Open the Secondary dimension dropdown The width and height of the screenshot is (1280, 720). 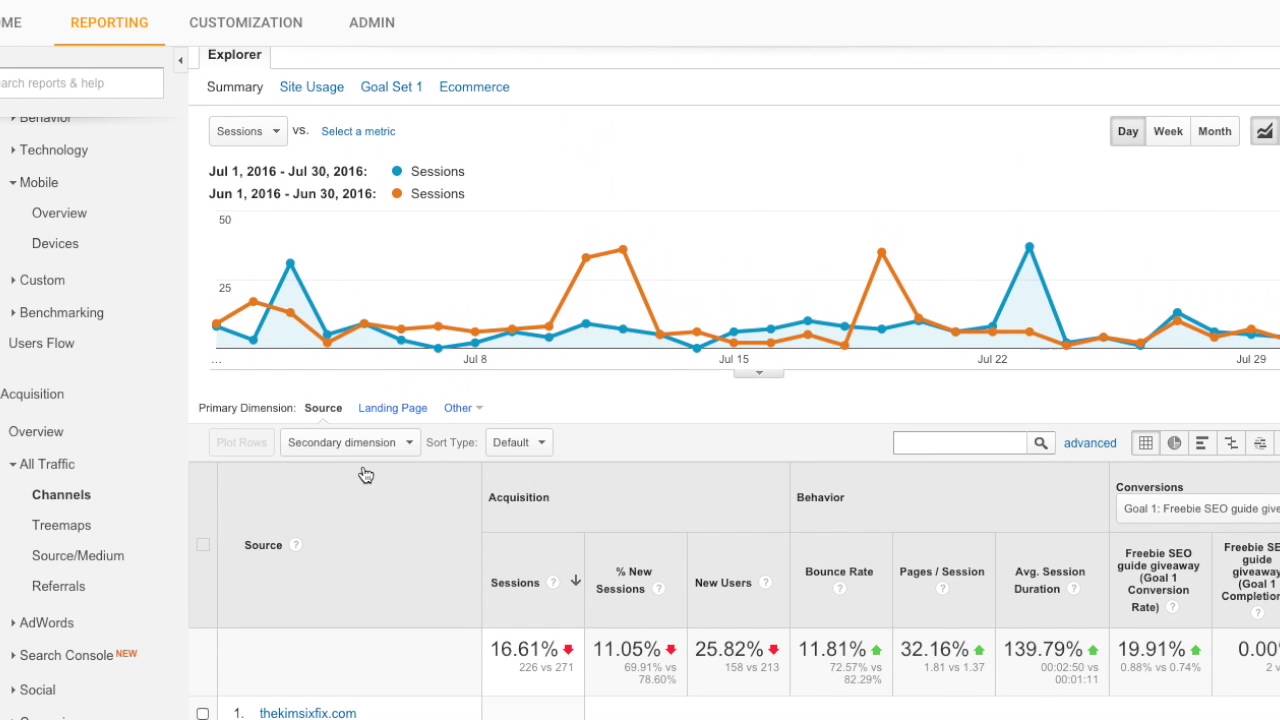[x=350, y=442]
